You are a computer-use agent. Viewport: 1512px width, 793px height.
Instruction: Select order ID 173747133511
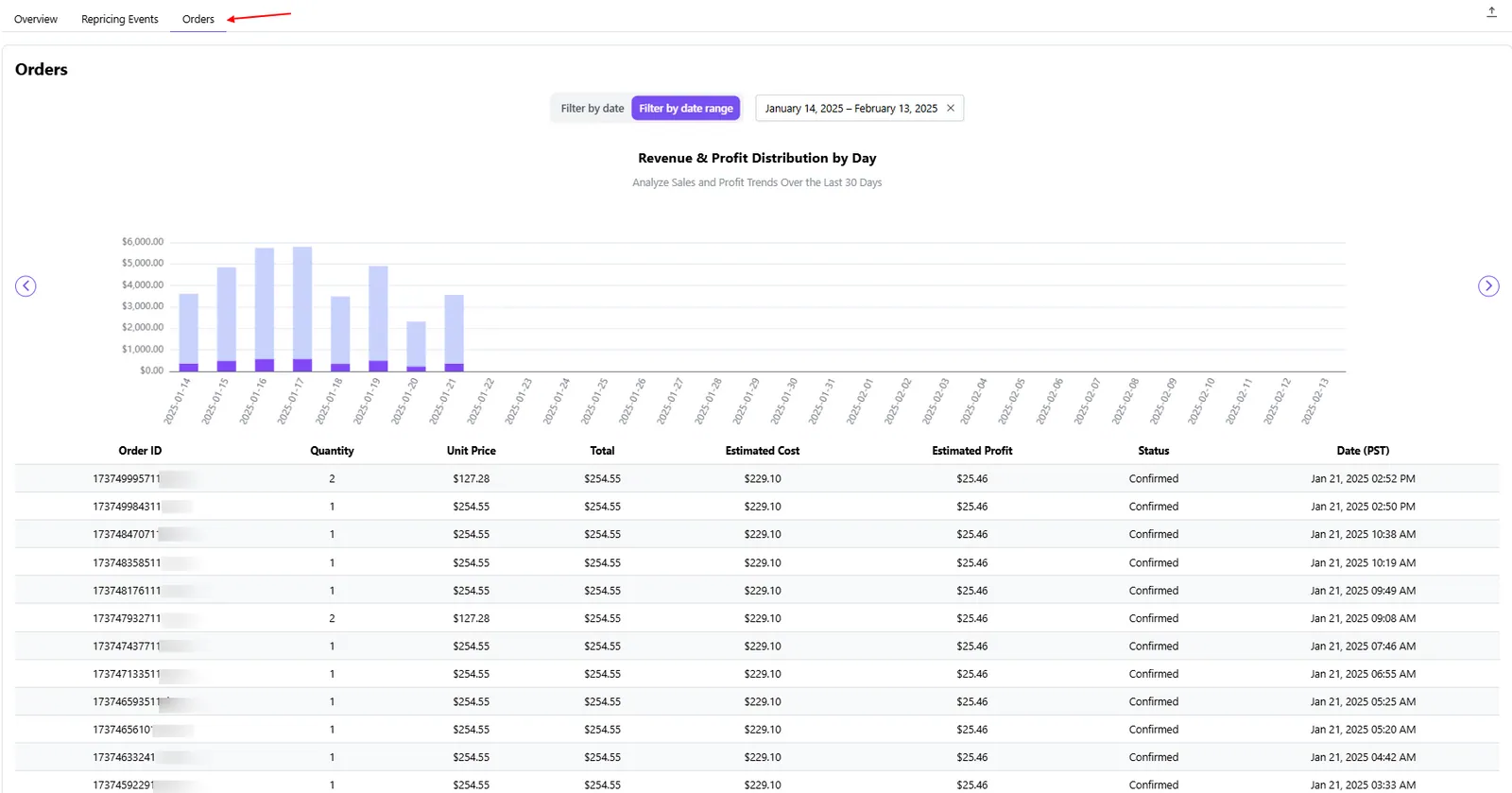pyautogui.click(x=127, y=674)
